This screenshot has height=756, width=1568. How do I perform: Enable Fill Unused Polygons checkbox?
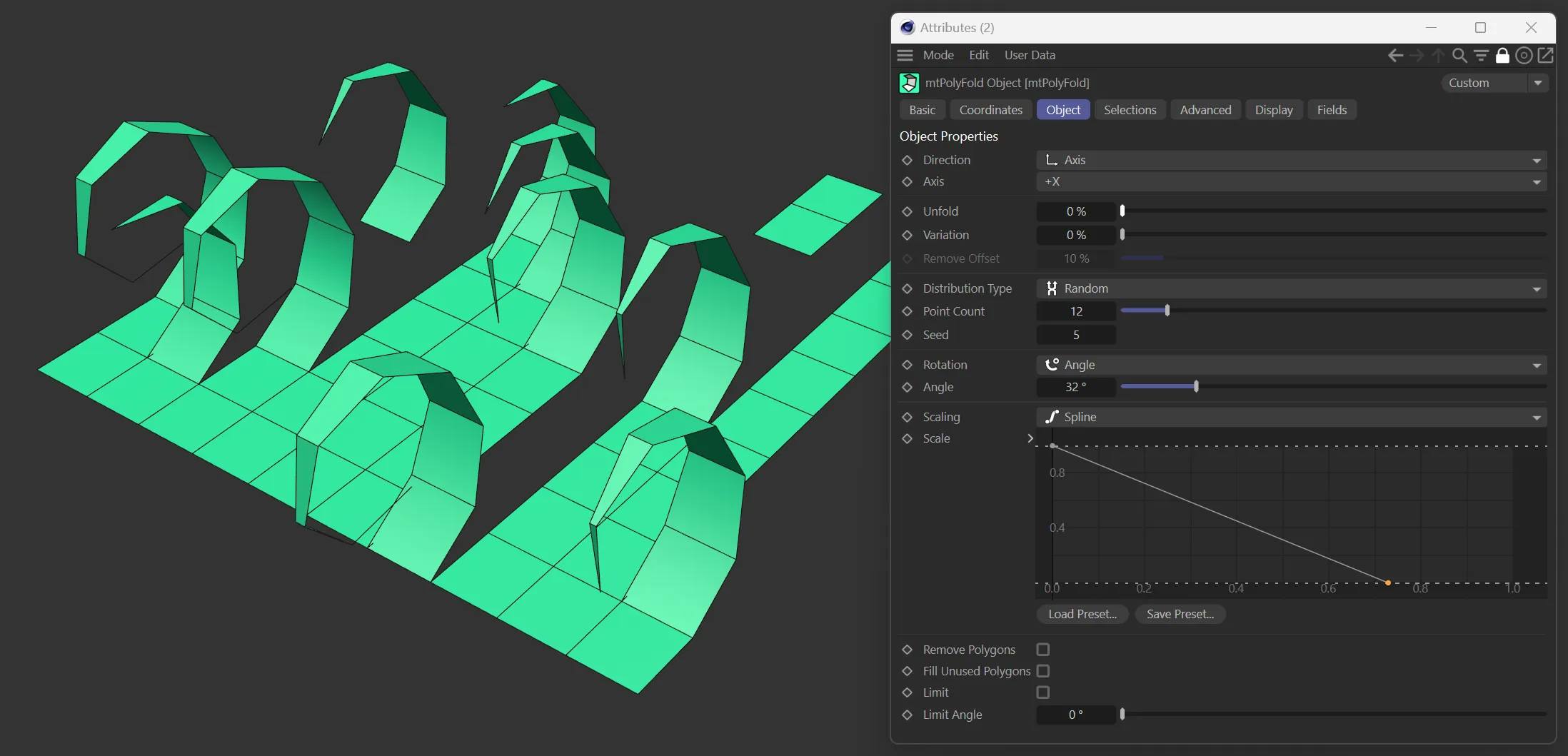pos(1043,671)
